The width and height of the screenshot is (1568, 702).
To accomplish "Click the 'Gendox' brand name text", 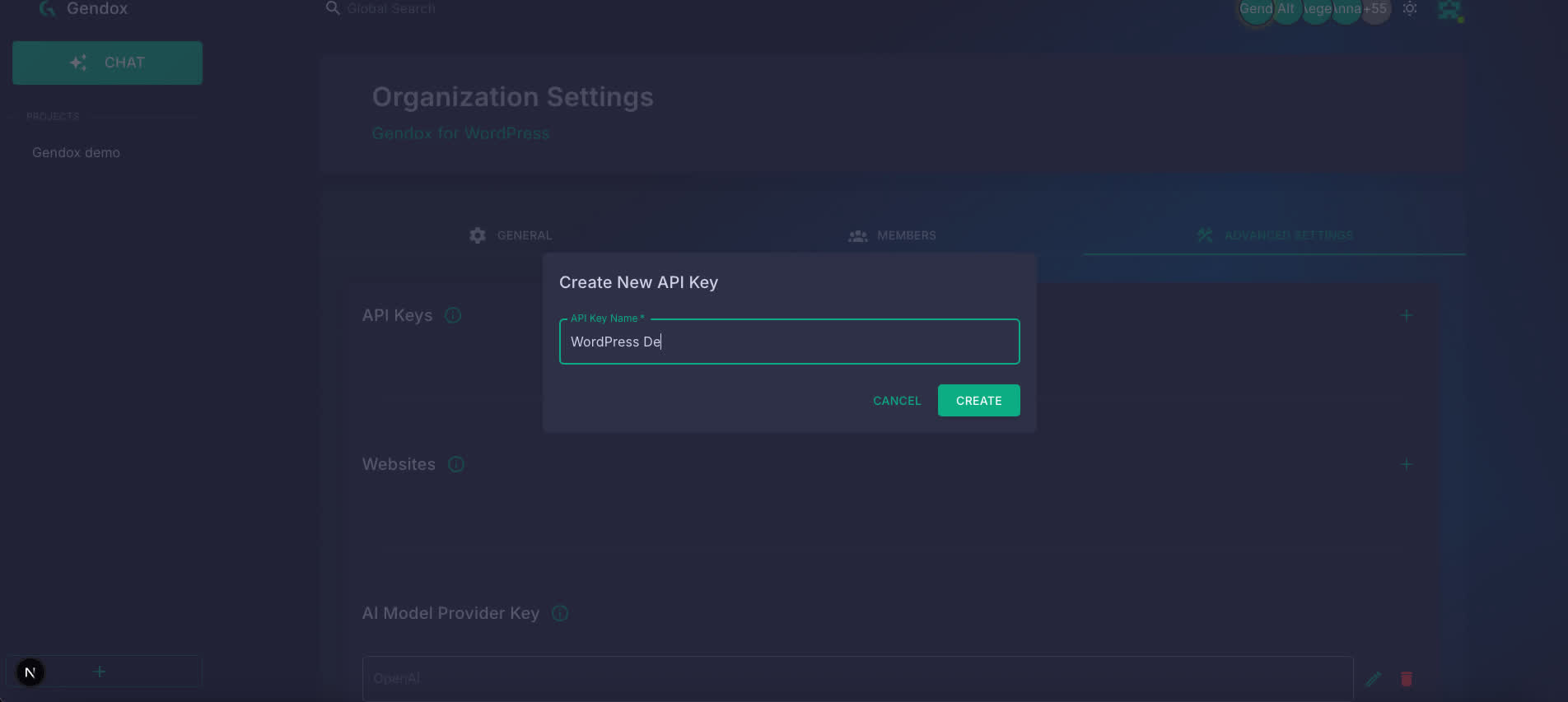I will point(97,8).
